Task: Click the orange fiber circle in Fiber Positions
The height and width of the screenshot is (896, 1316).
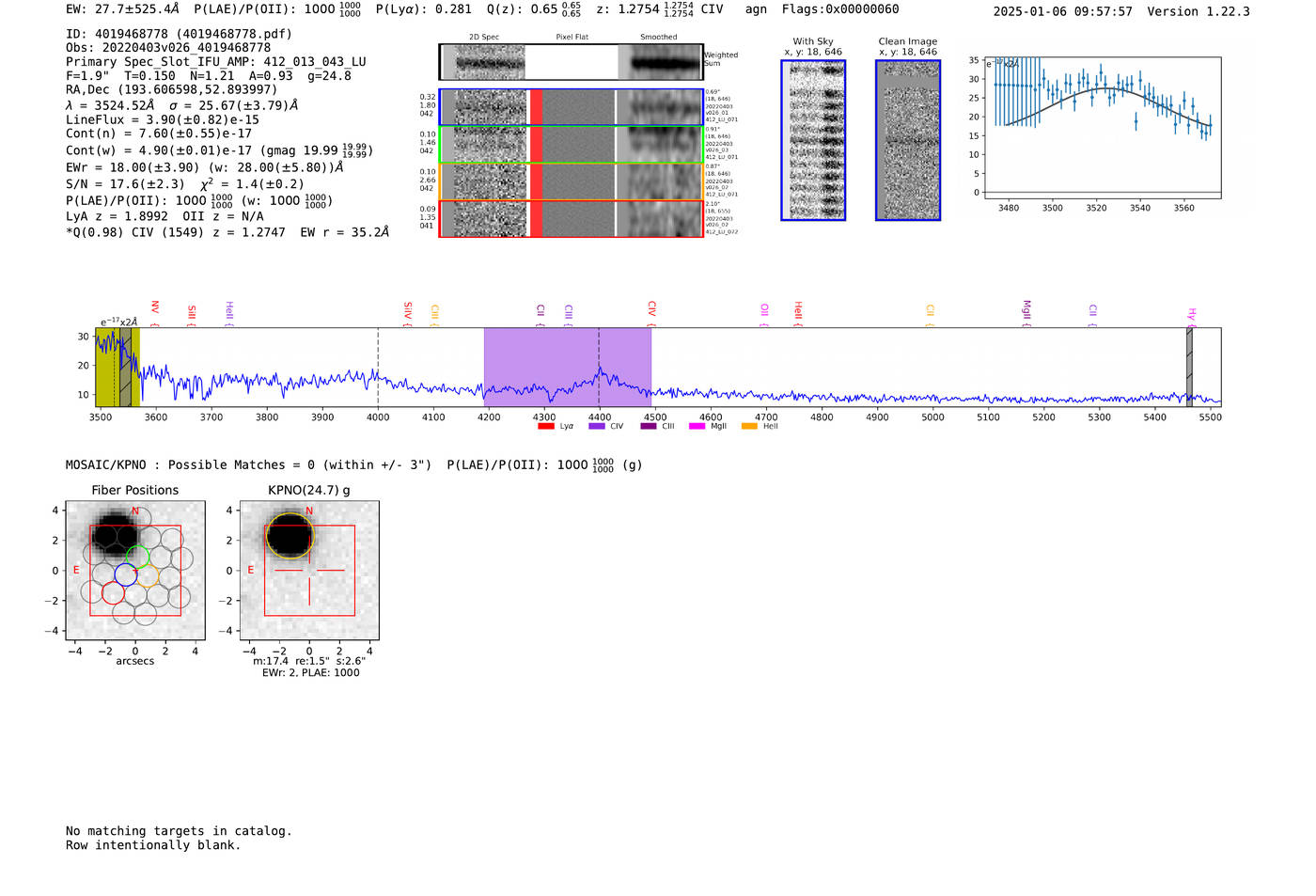Action: pyautogui.click(x=148, y=575)
